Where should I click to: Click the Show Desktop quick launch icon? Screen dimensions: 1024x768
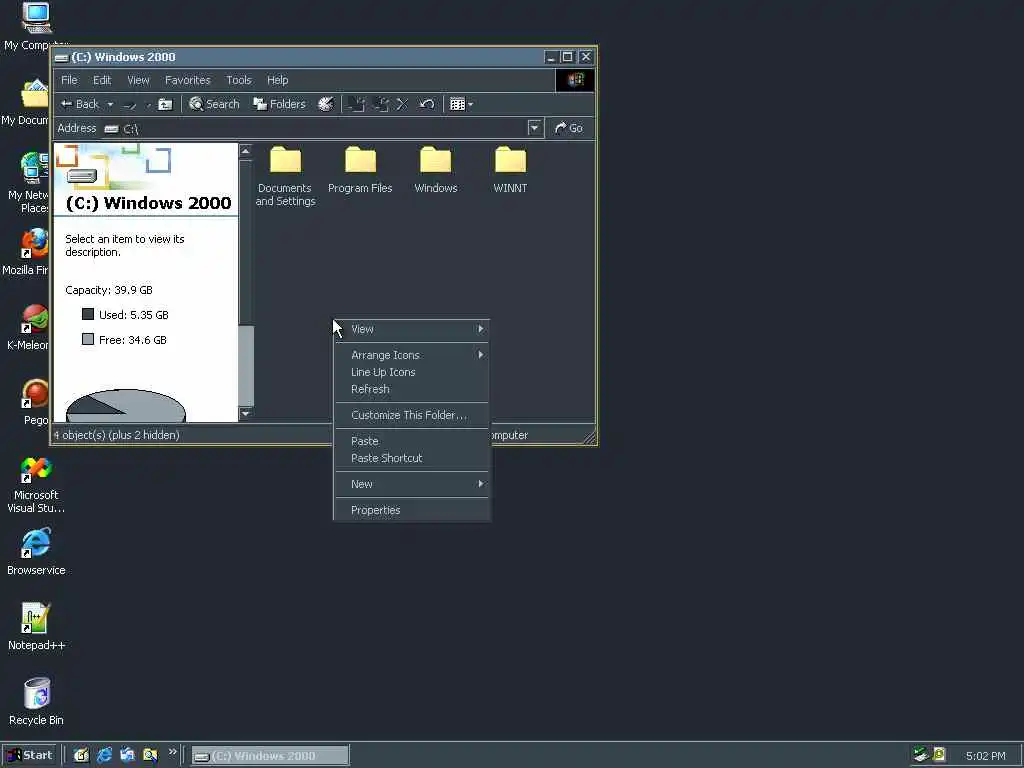[x=81, y=755]
